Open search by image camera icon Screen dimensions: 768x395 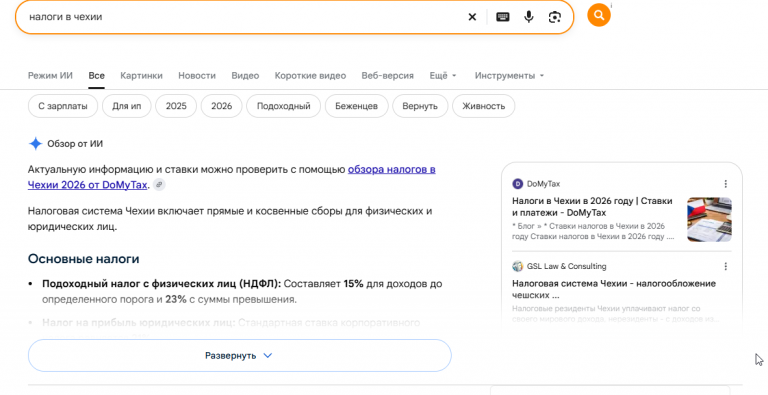(554, 17)
